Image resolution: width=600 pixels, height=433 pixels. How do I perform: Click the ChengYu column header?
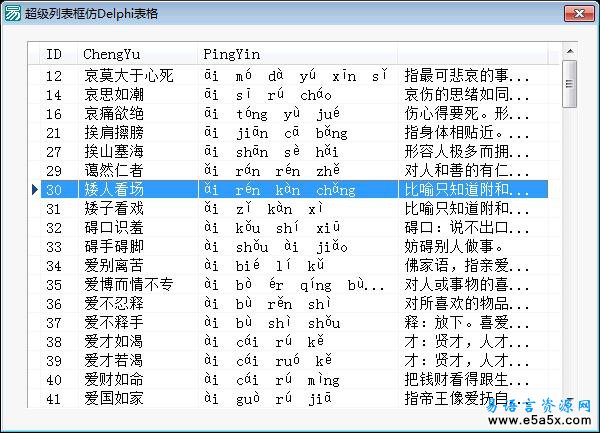coord(112,53)
